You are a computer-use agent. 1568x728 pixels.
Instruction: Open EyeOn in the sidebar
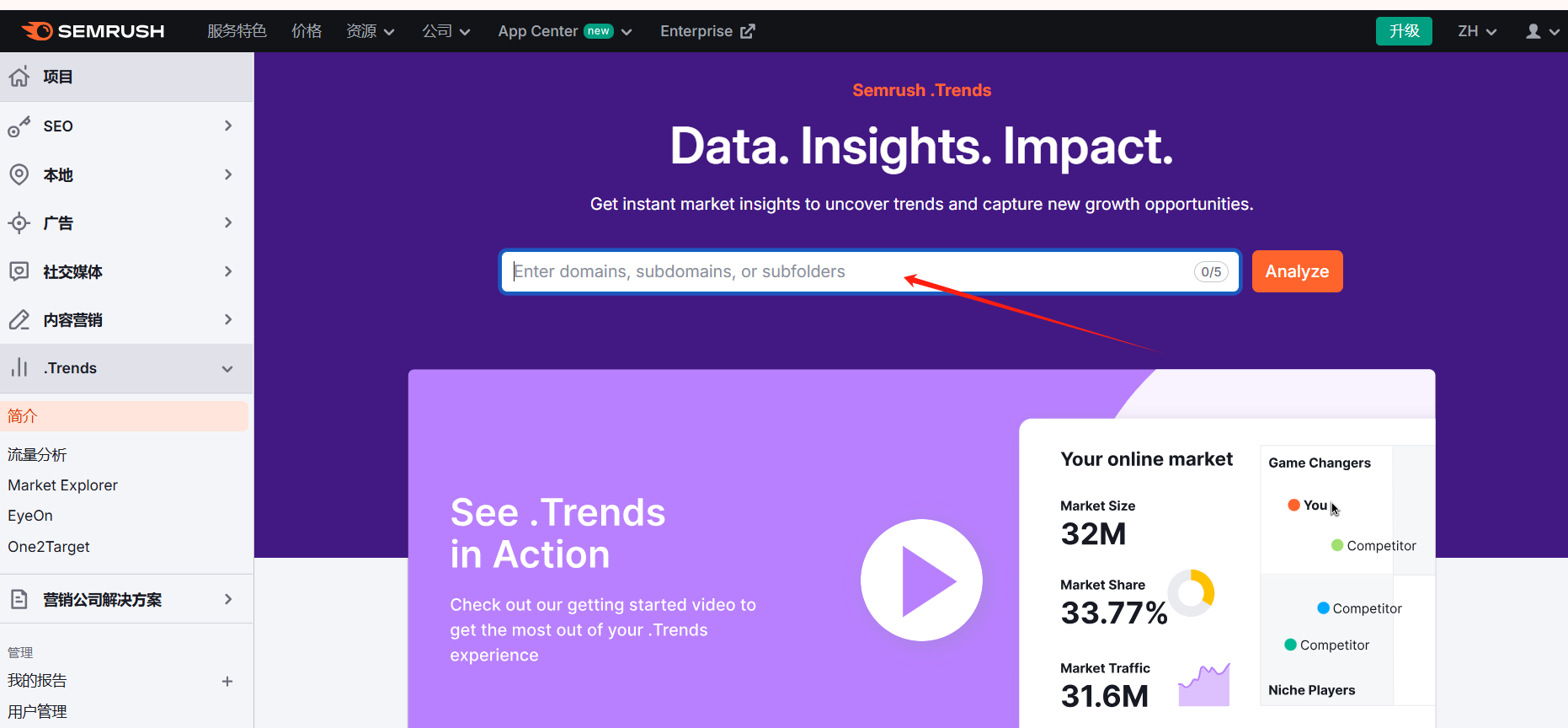pos(30,516)
